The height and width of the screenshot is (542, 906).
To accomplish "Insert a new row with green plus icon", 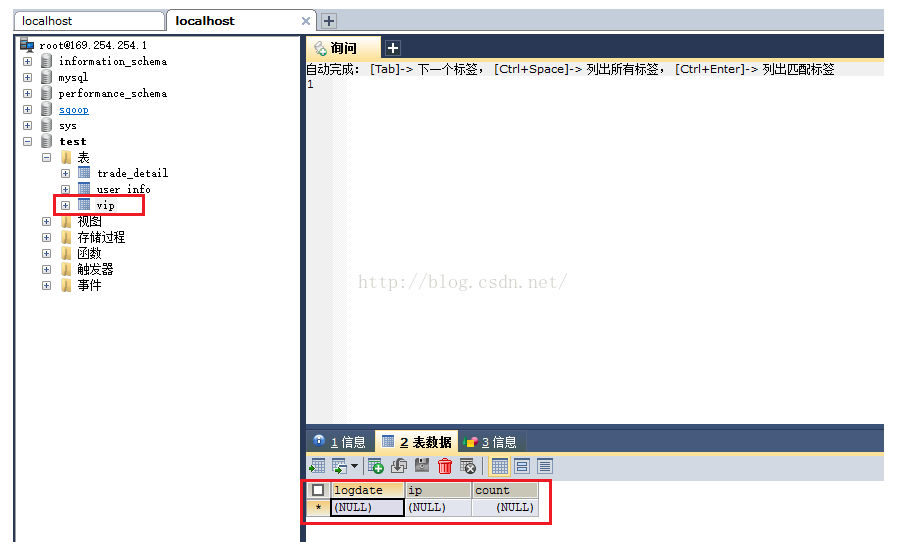I will pos(376,466).
